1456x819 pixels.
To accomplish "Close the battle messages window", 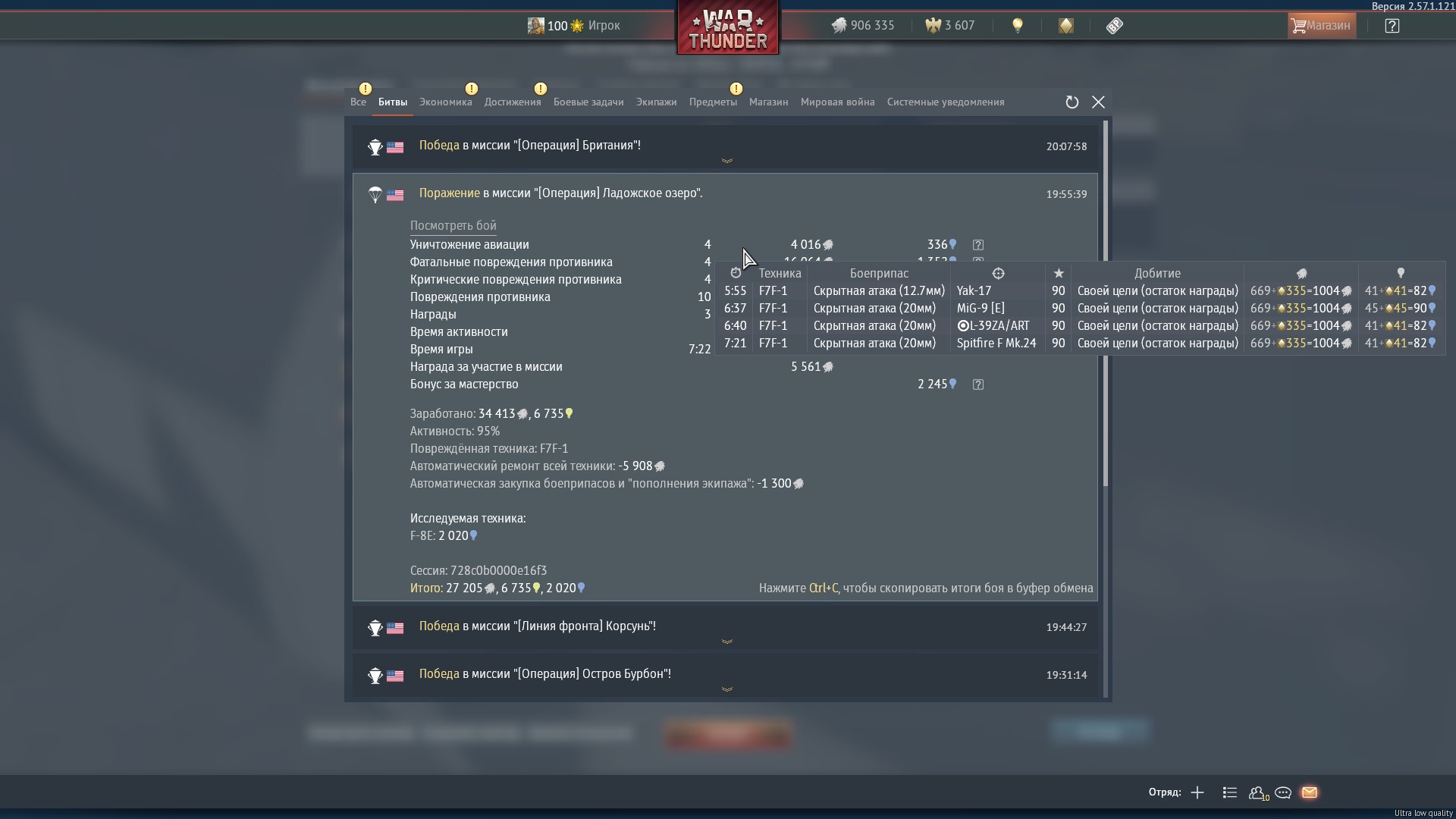I will [1098, 102].
